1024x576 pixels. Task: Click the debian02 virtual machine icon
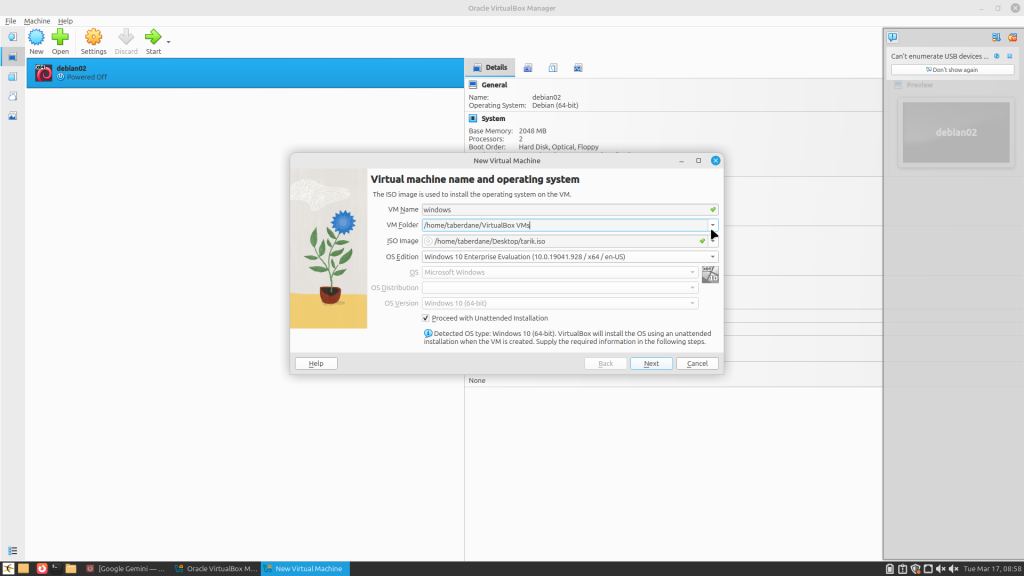pyautogui.click(x=44, y=72)
